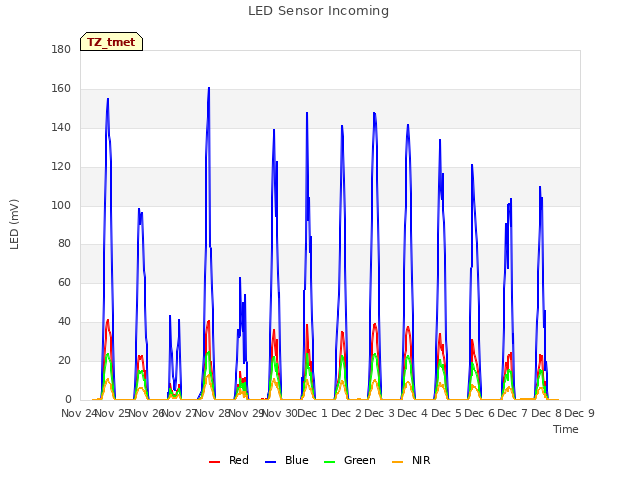Click the red peak on Nov 24 near 41 mV

point(108,320)
